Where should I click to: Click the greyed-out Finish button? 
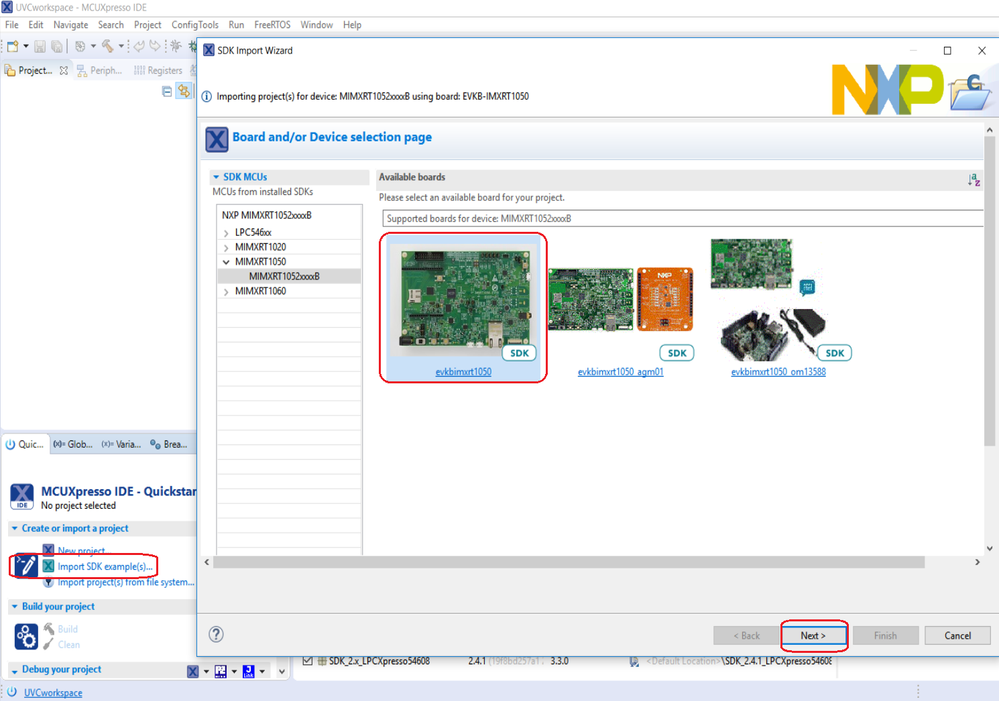point(886,635)
